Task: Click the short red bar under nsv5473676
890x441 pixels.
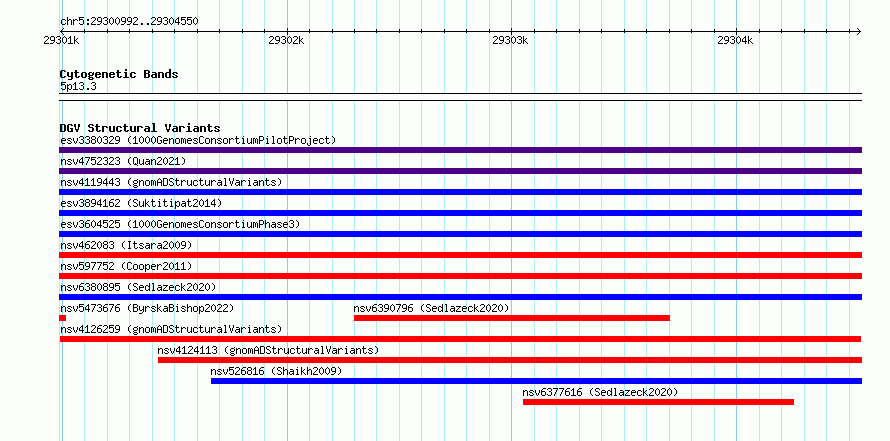Action: pos(62,318)
